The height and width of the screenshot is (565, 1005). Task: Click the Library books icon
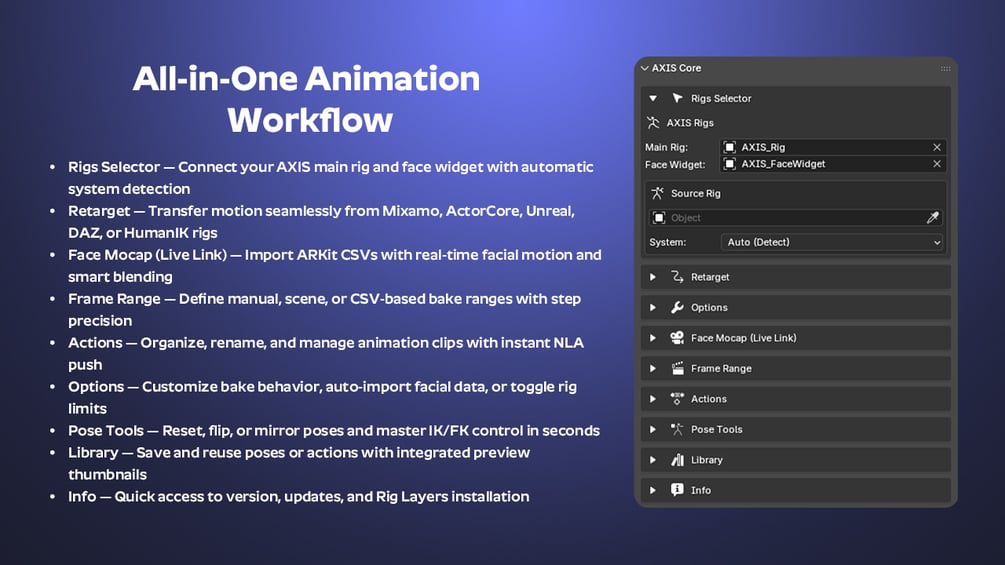coord(677,459)
